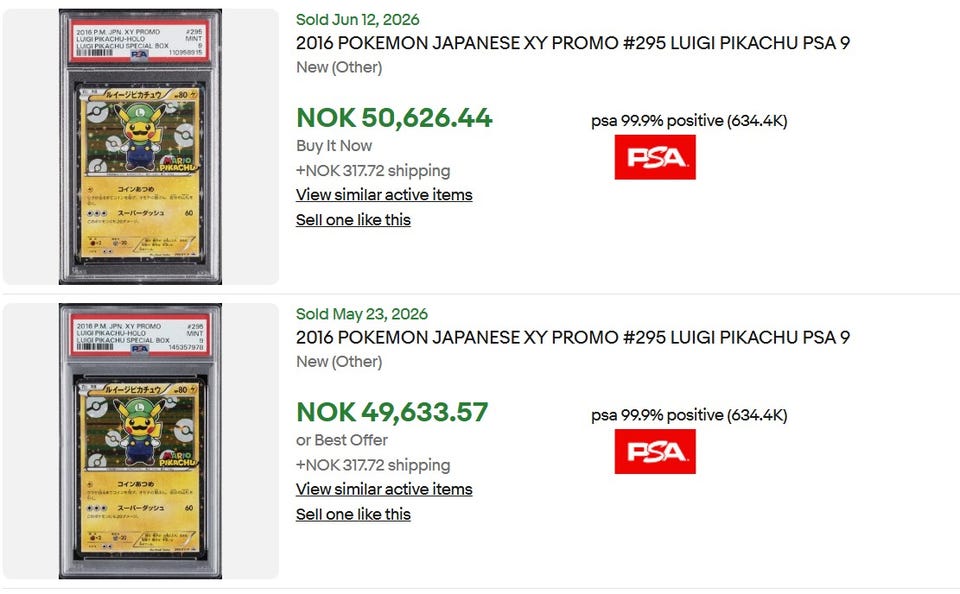Open psa seller feedback on Buy It Now listing
Screen dimensions: 960x594
689,121
